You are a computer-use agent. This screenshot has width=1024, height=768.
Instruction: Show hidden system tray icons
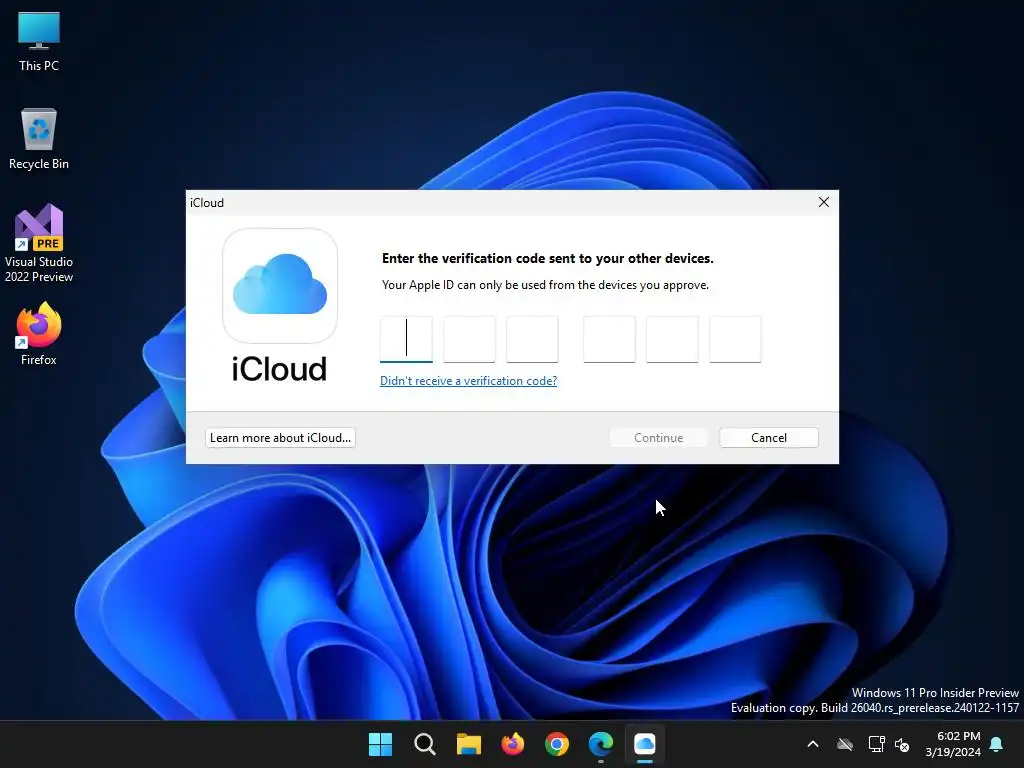pyautogui.click(x=813, y=744)
